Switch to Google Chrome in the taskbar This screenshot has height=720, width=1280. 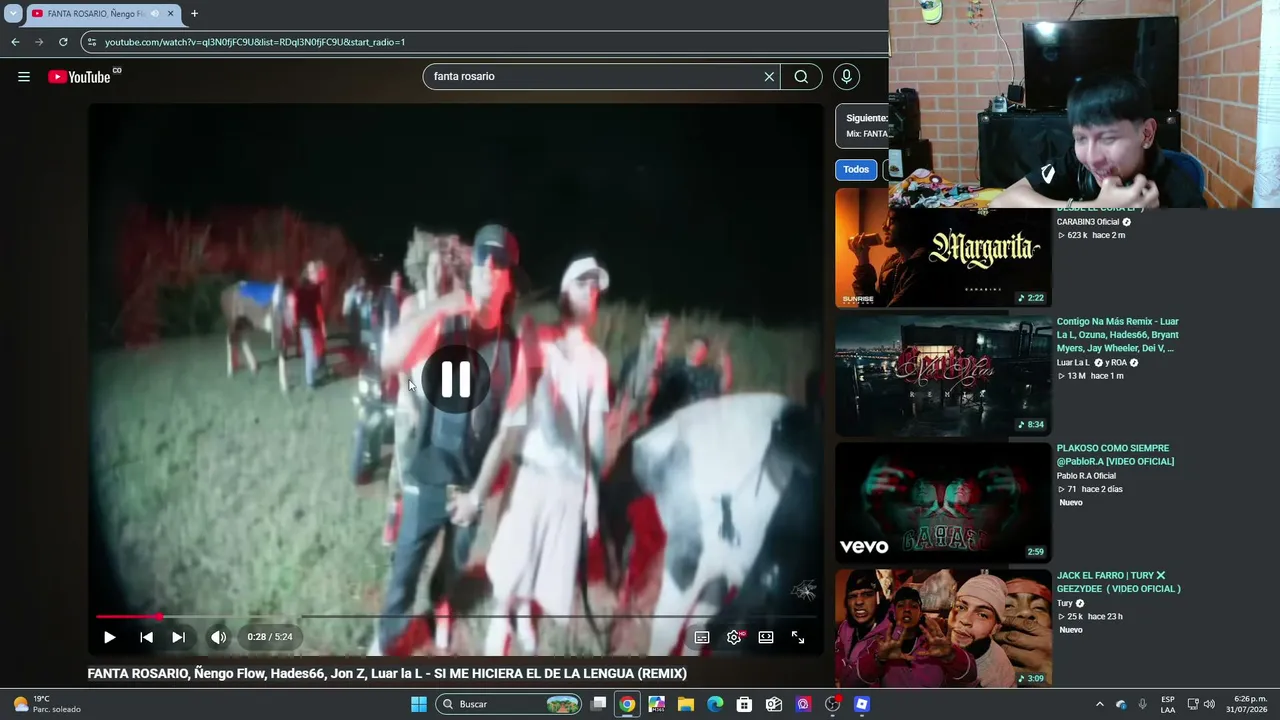click(x=627, y=704)
